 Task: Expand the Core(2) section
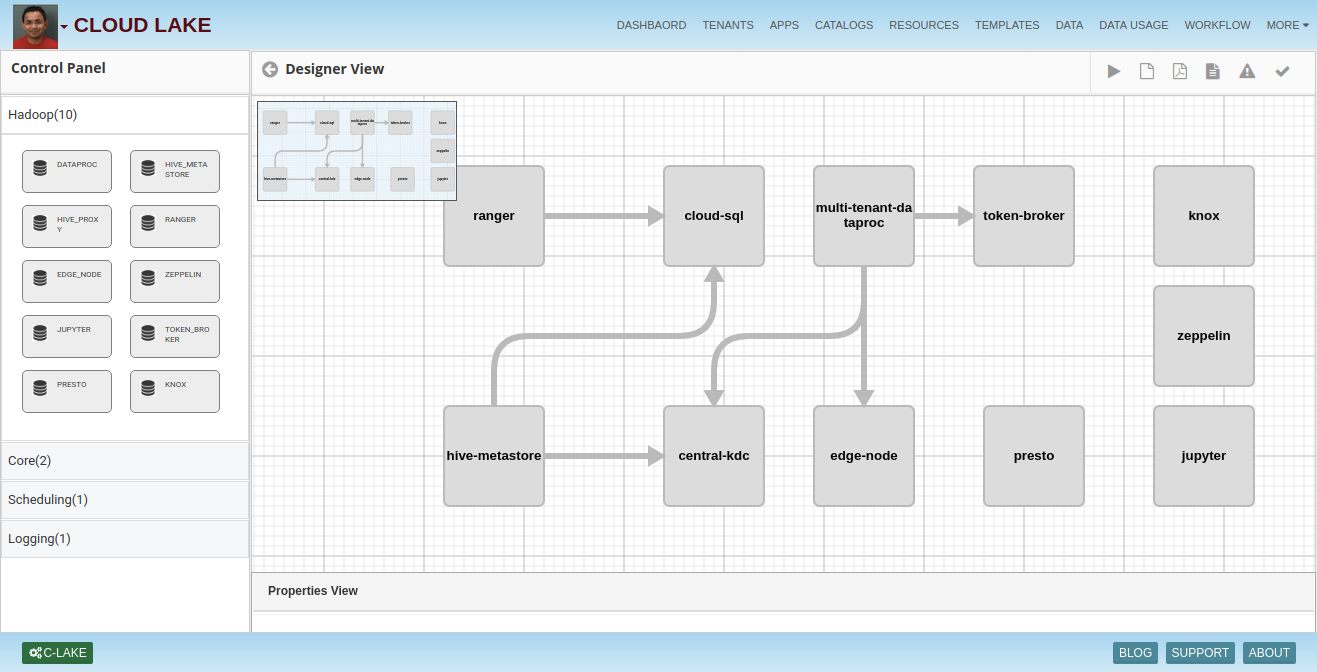125,461
